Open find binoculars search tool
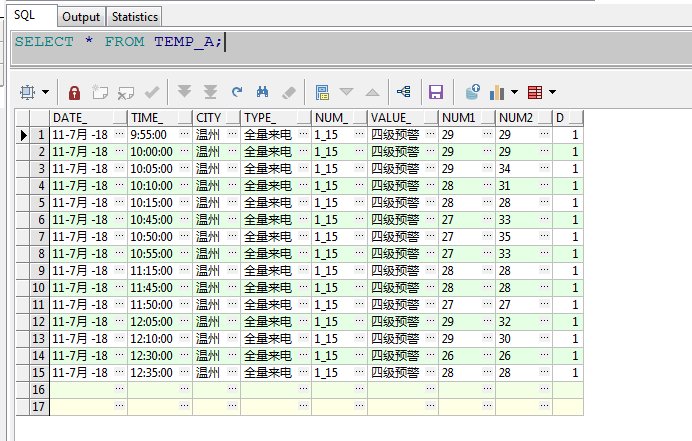 pyautogui.click(x=263, y=92)
